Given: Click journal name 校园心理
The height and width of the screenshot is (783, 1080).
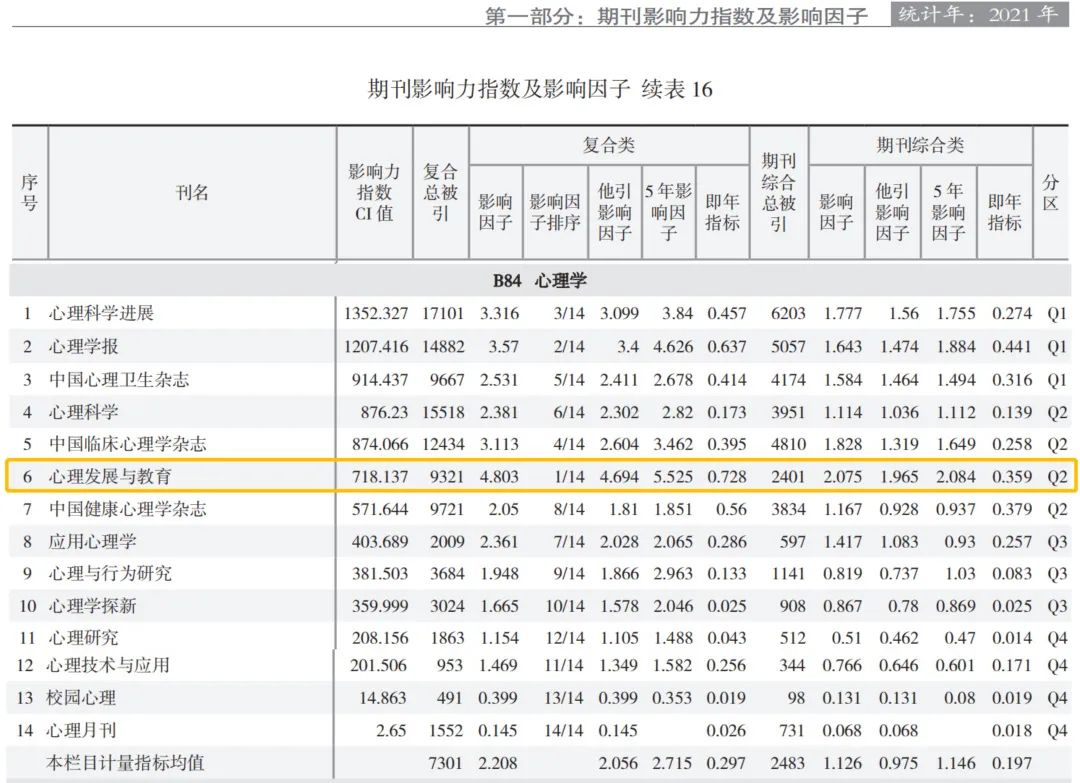Looking at the screenshot, I should (84, 698).
